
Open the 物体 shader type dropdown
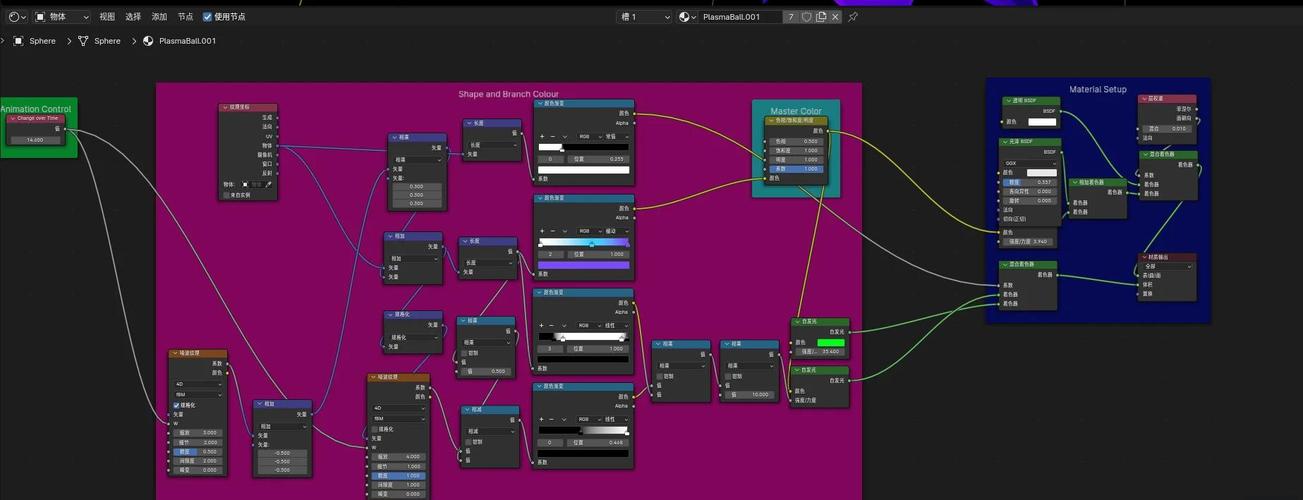[x=62, y=17]
